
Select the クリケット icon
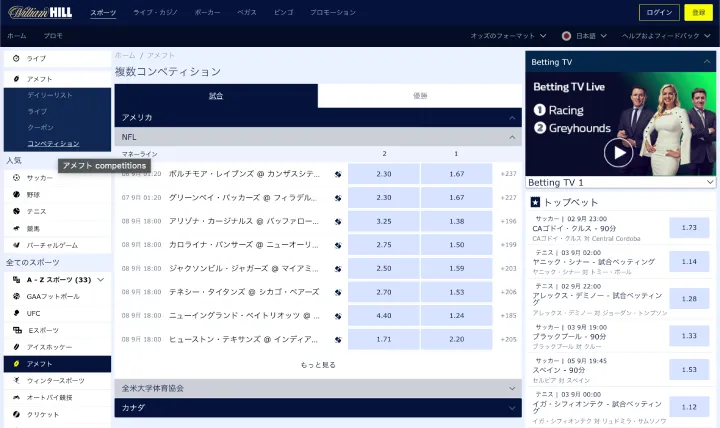click(x=16, y=414)
